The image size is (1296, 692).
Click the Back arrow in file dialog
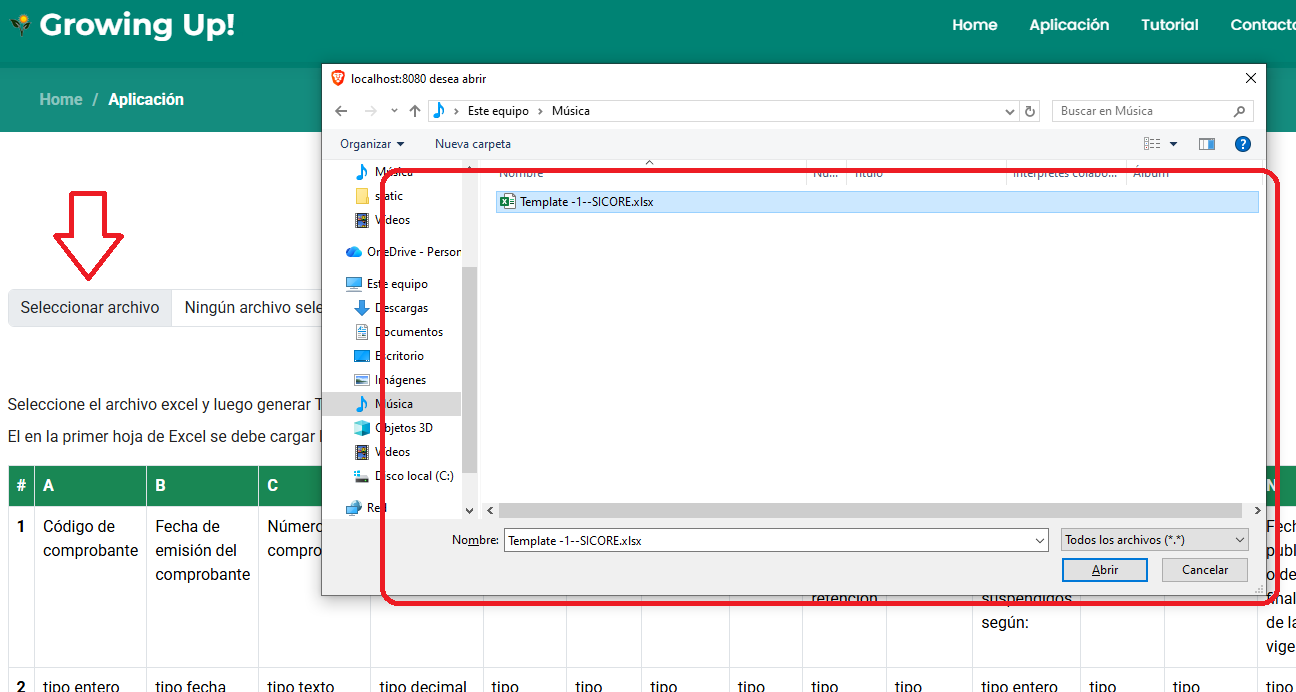341,111
